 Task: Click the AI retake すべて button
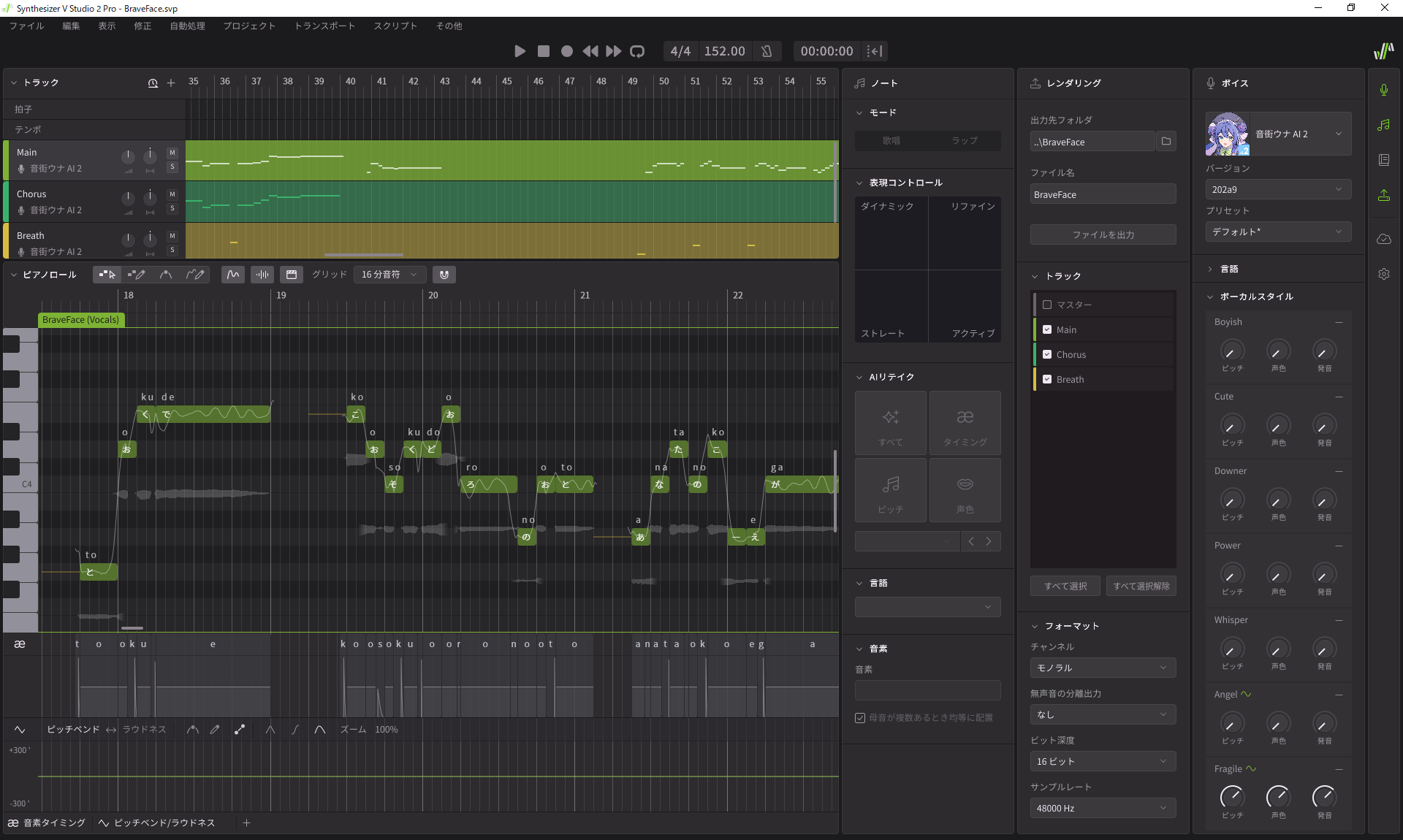coord(891,424)
